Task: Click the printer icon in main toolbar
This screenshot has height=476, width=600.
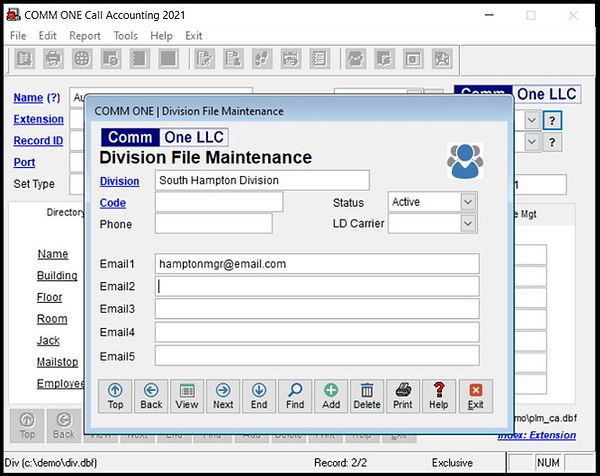Action: click(53, 59)
